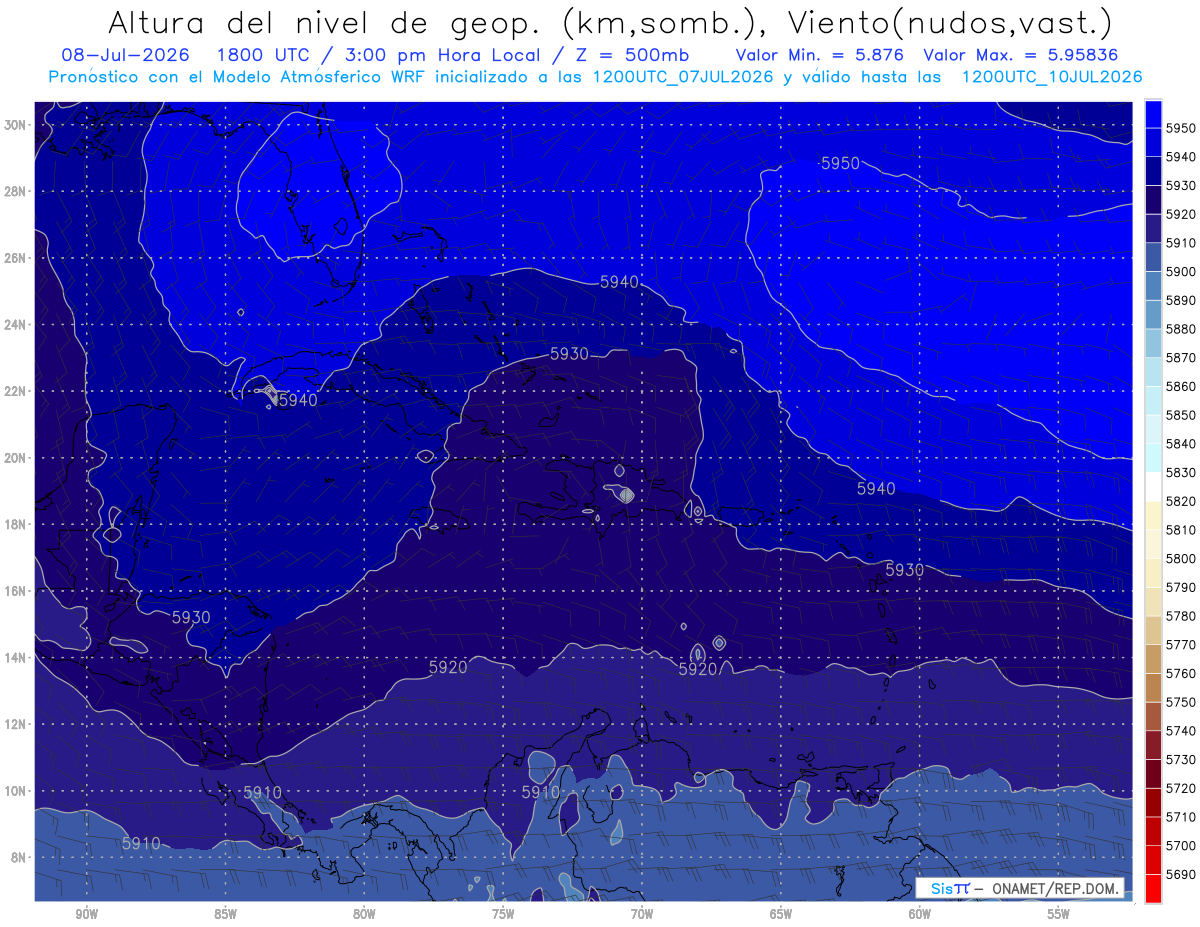This screenshot has width=1200, height=927.
Task: Click the 55W longitude axis label
Action: pos(1059,914)
